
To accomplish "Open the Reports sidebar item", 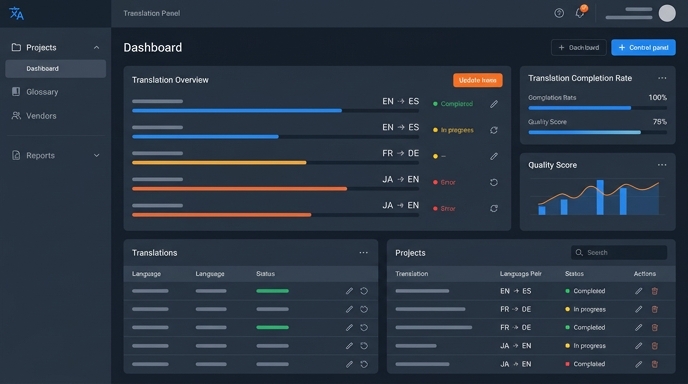I will (55, 155).
